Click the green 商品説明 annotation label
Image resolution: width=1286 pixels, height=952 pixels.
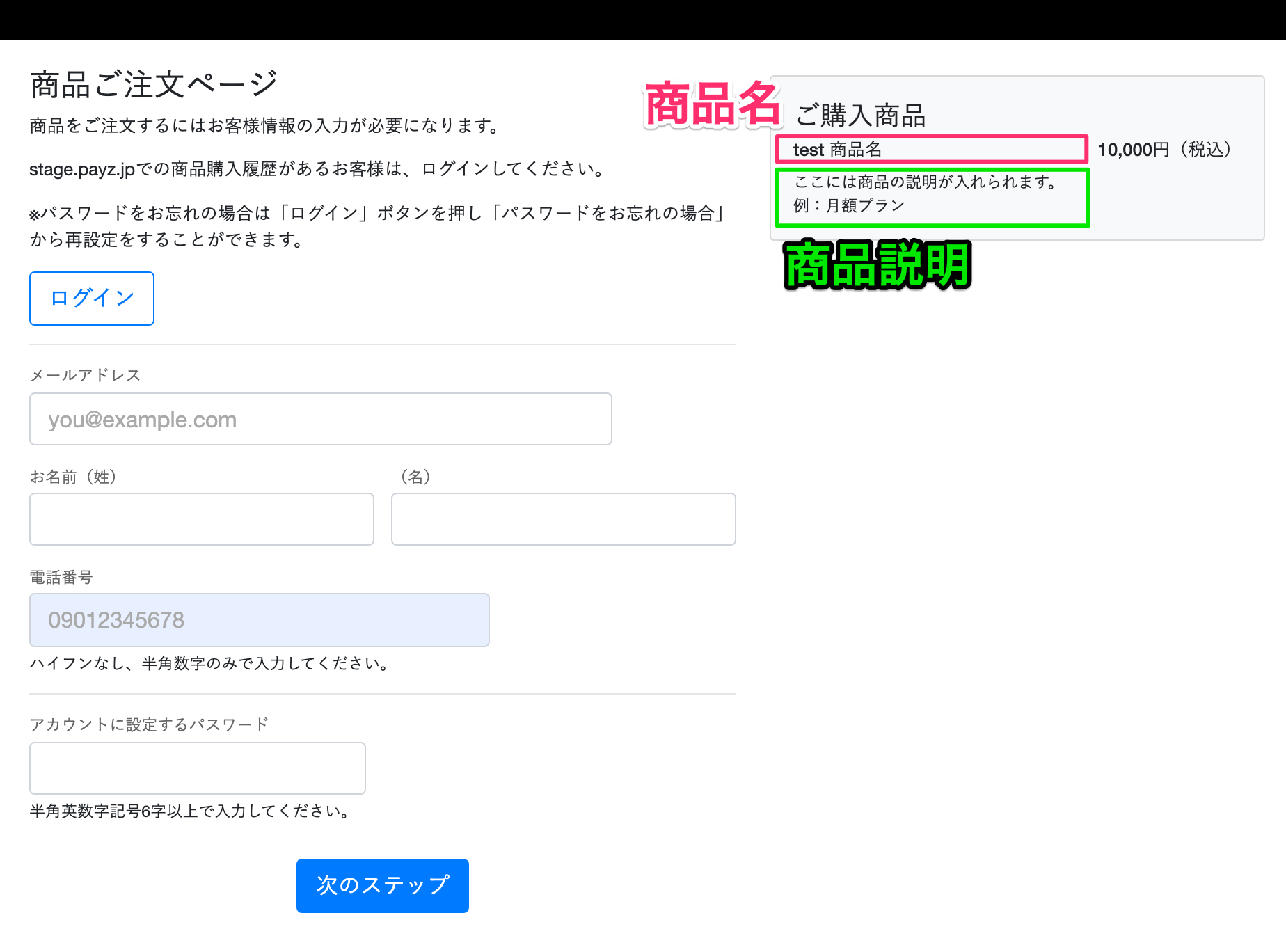coord(877,265)
